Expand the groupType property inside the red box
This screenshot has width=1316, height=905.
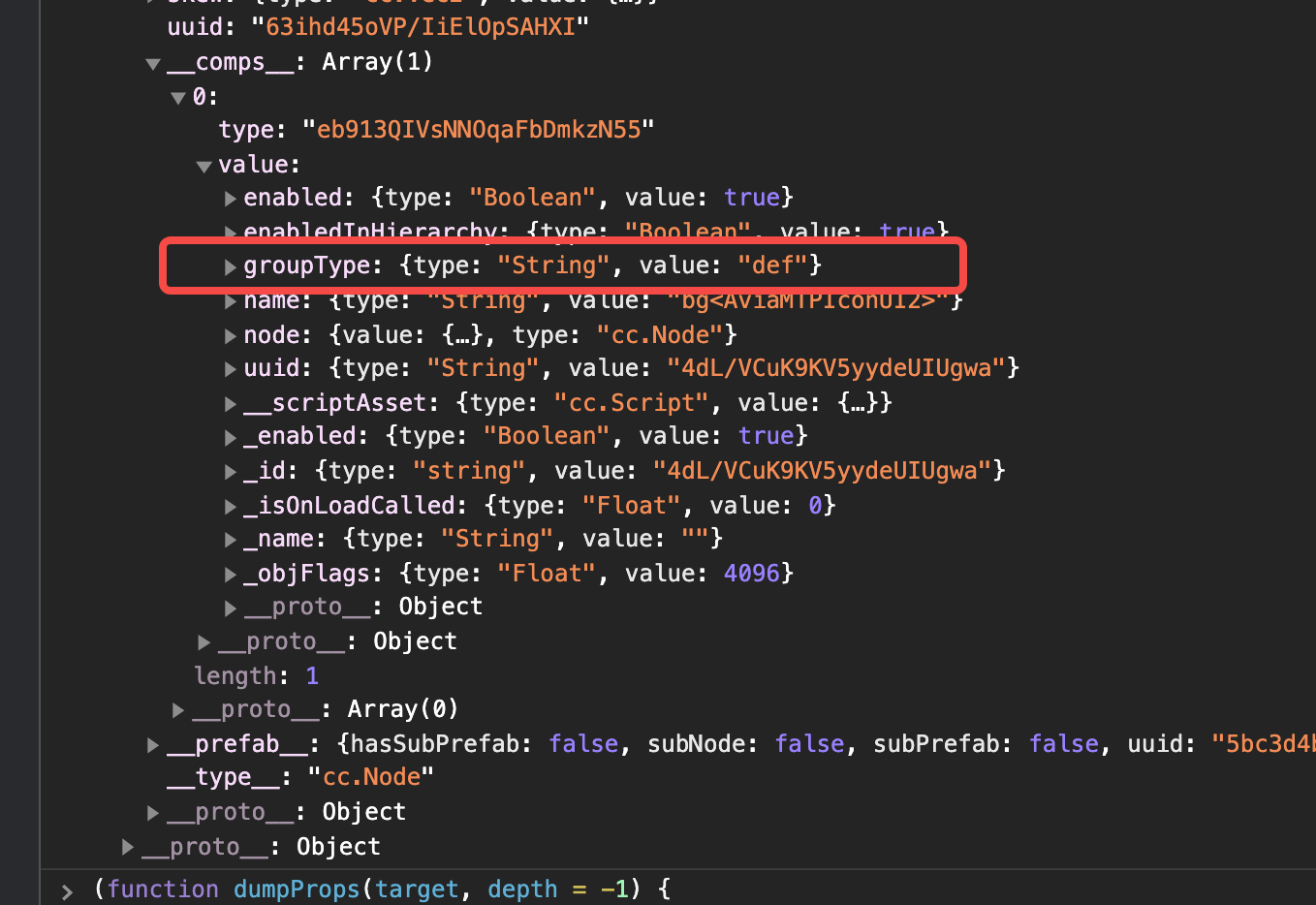pyautogui.click(x=231, y=265)
